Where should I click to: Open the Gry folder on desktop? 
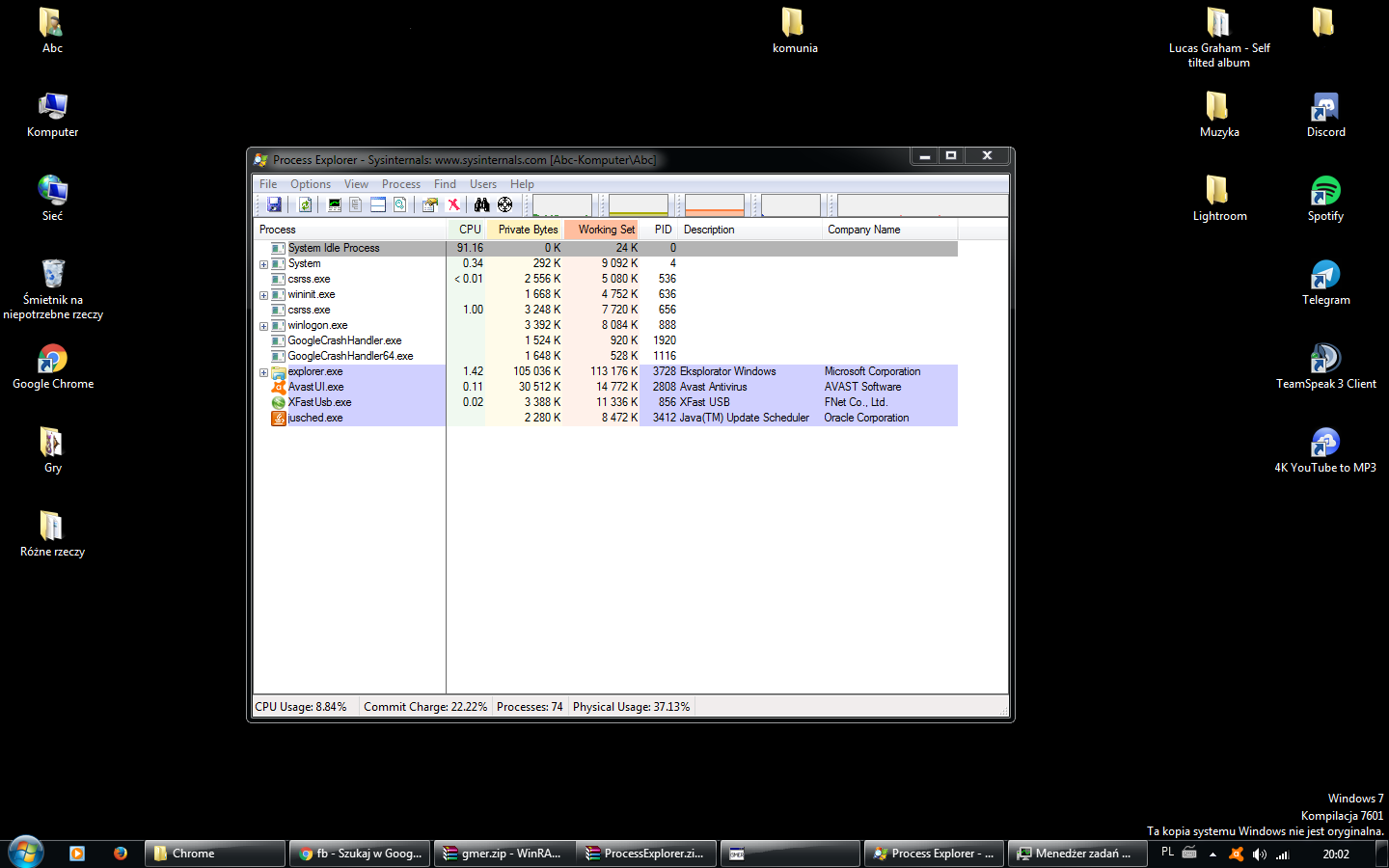[53, 450]
